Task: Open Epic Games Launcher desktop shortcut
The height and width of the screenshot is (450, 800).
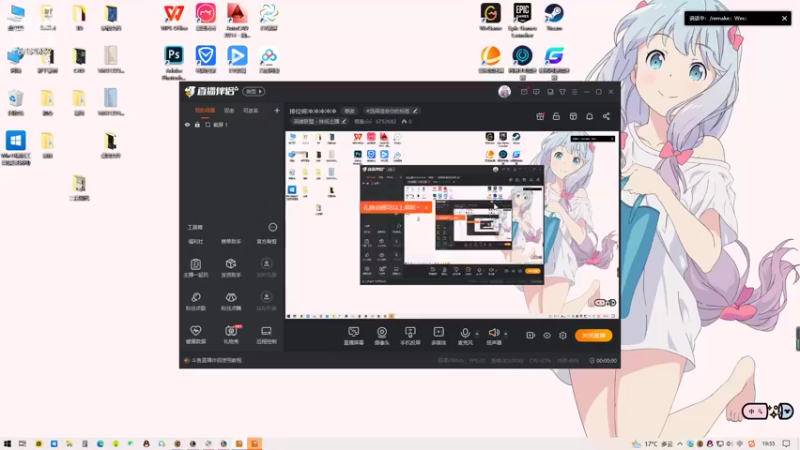Action: tap(522, 20)
